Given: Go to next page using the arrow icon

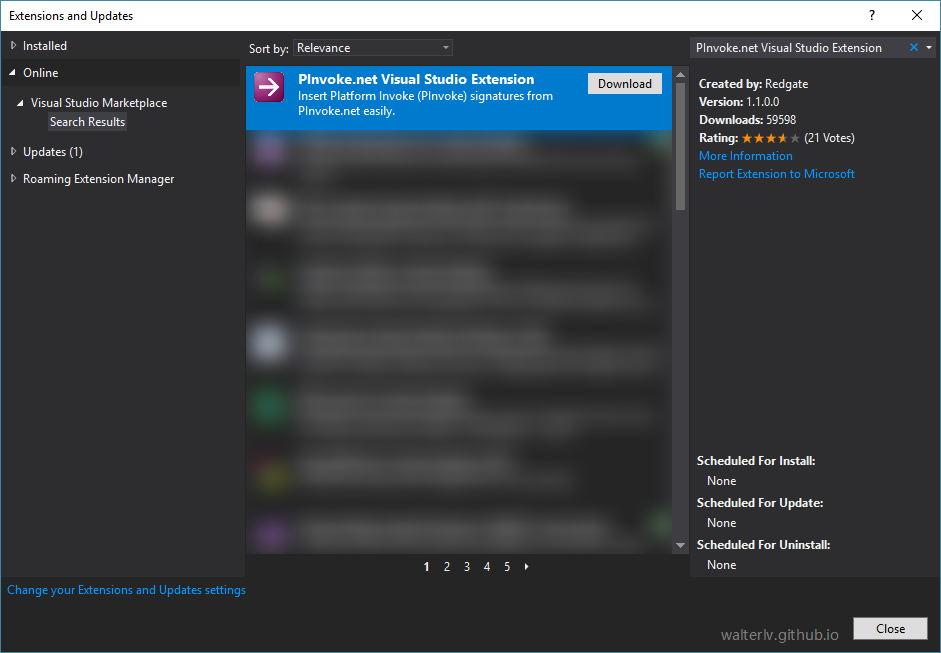Looking at the screenshot, I should (x=526, y=566).
